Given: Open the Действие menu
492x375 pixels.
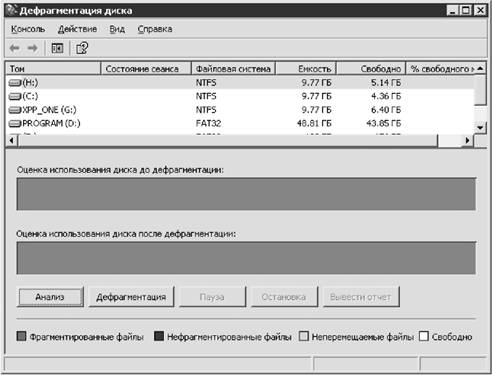Looking at the screenshot, I should point(77,29).
